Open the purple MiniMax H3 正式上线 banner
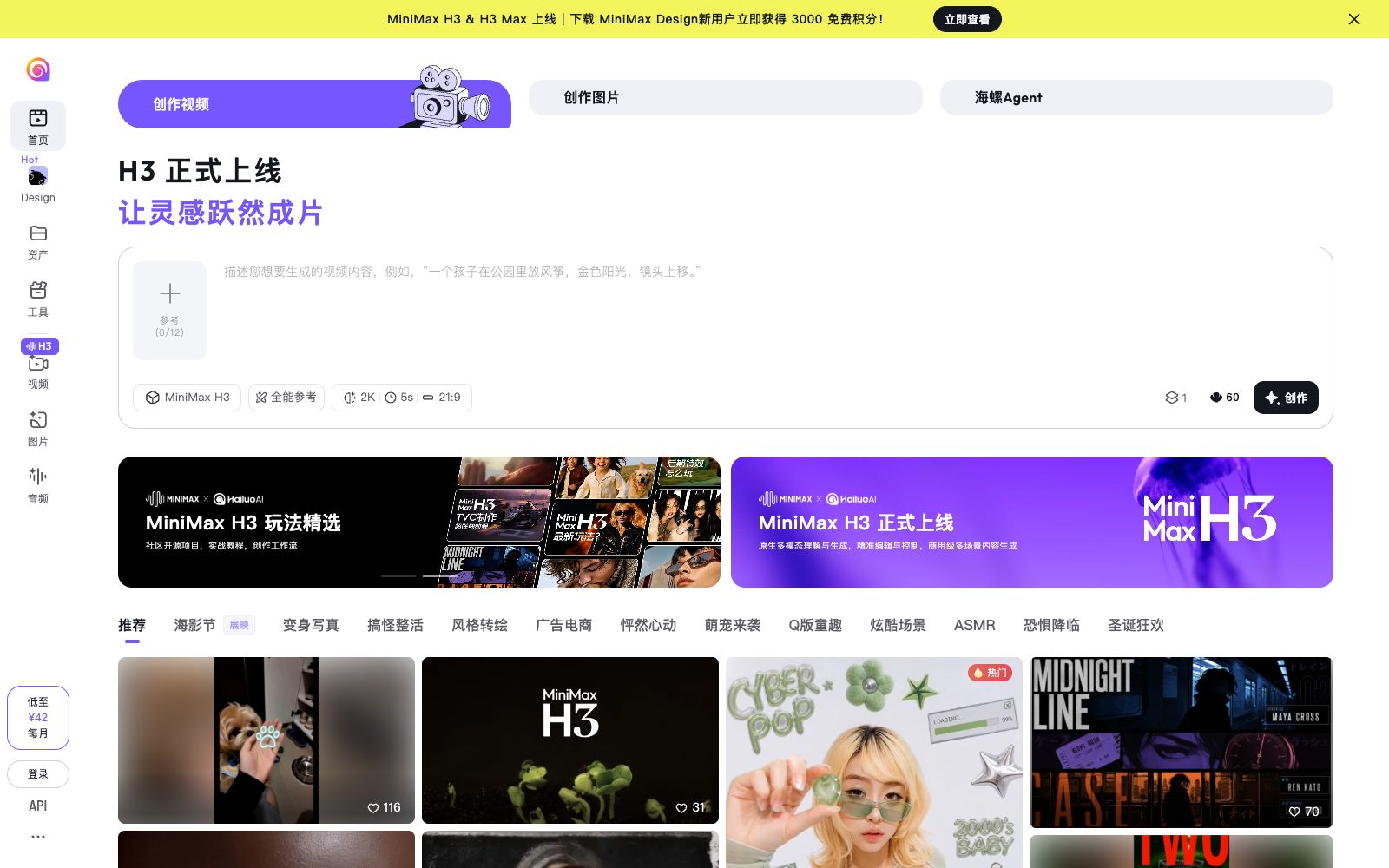The image size is (1389, 868). pyautogui.click(x=1032, y=522)
